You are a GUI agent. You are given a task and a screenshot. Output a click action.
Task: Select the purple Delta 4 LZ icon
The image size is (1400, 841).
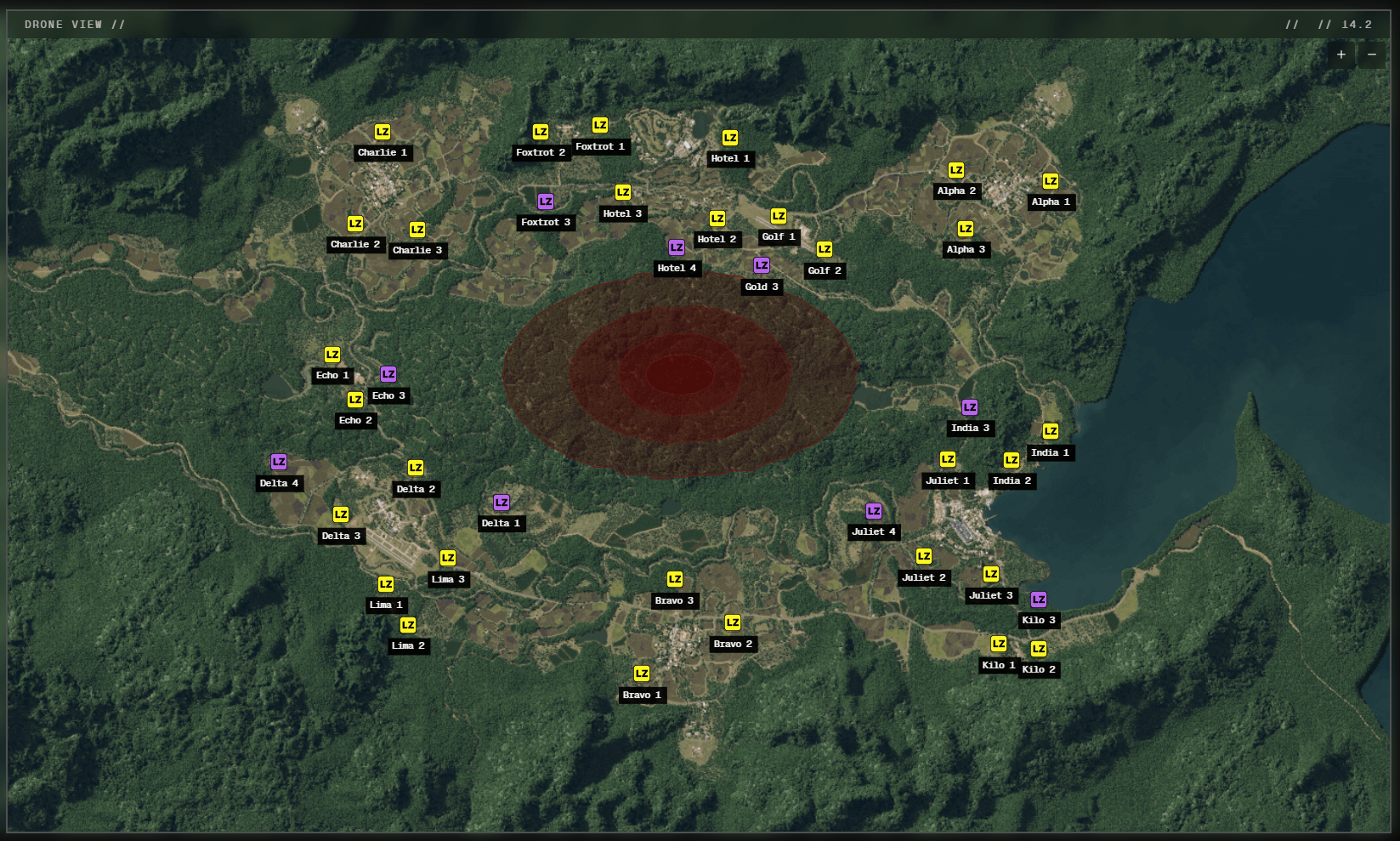point(279,462)
